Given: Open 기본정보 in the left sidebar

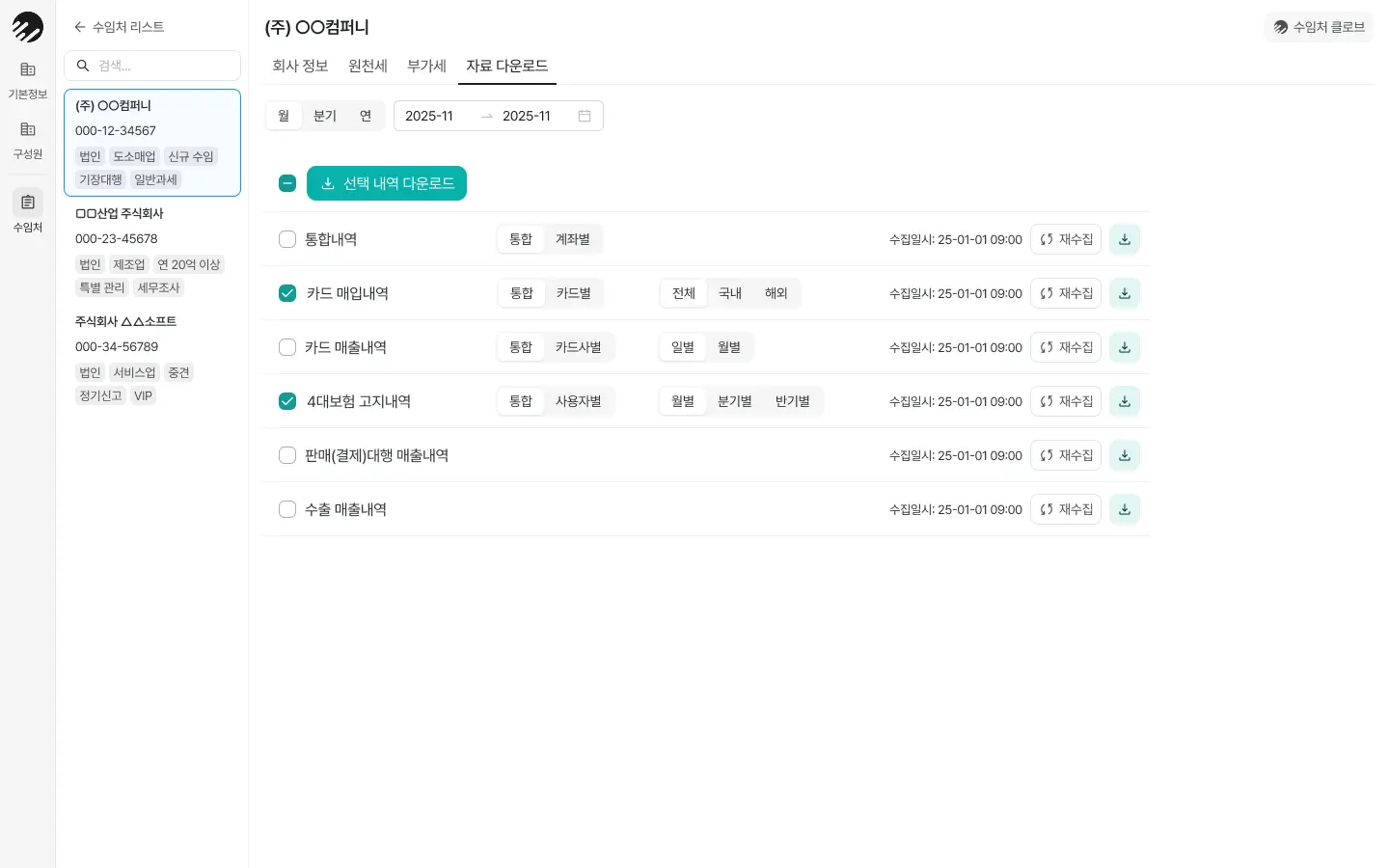Looking at the screenshot, I should [27, 80].
